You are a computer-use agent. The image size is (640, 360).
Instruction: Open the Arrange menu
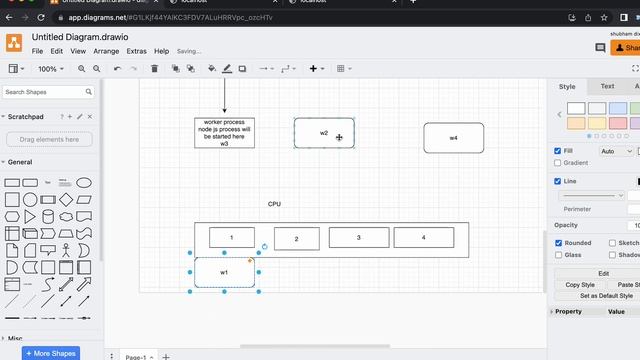(106, 51)
